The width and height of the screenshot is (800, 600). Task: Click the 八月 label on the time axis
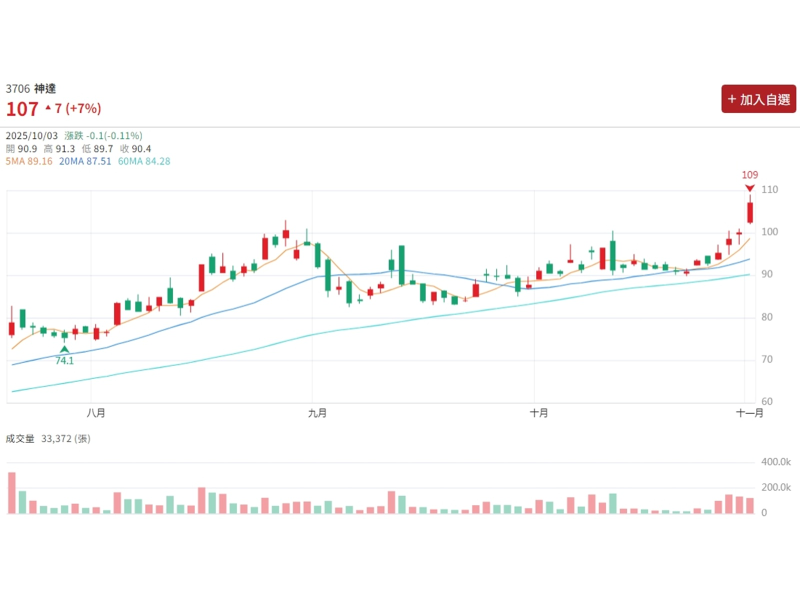96,412
